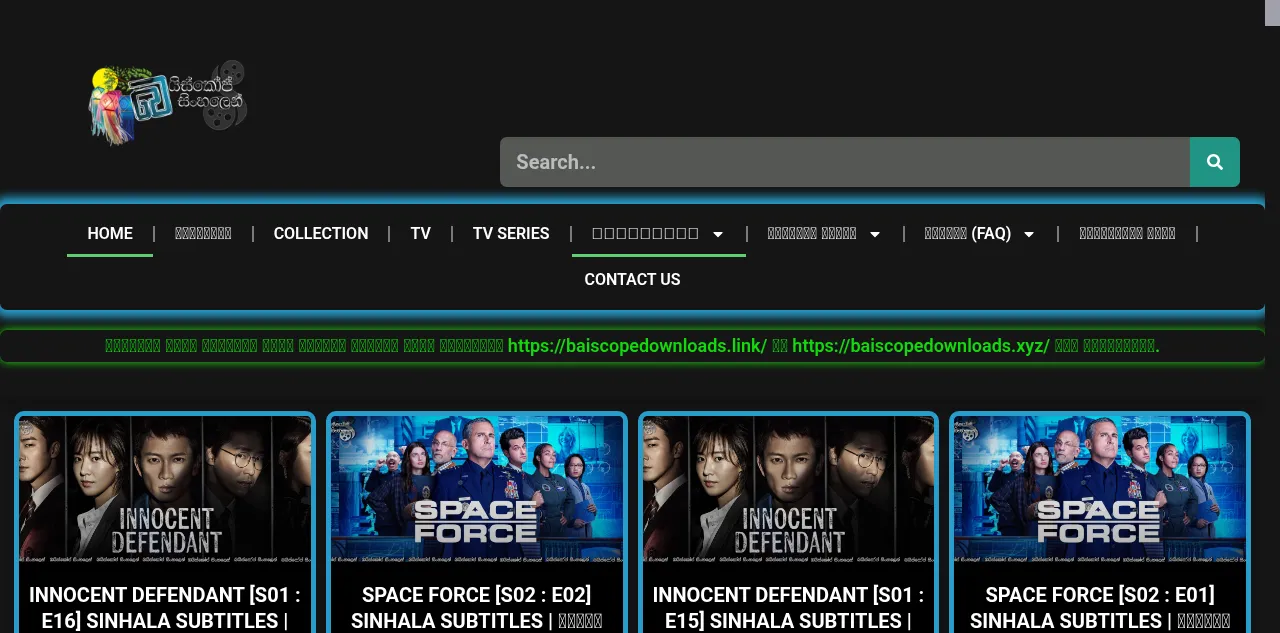
Task: Open the SPACE FORCE [S02 : E01] title link
Action: pyautogui.click(x=1100, y=608)
